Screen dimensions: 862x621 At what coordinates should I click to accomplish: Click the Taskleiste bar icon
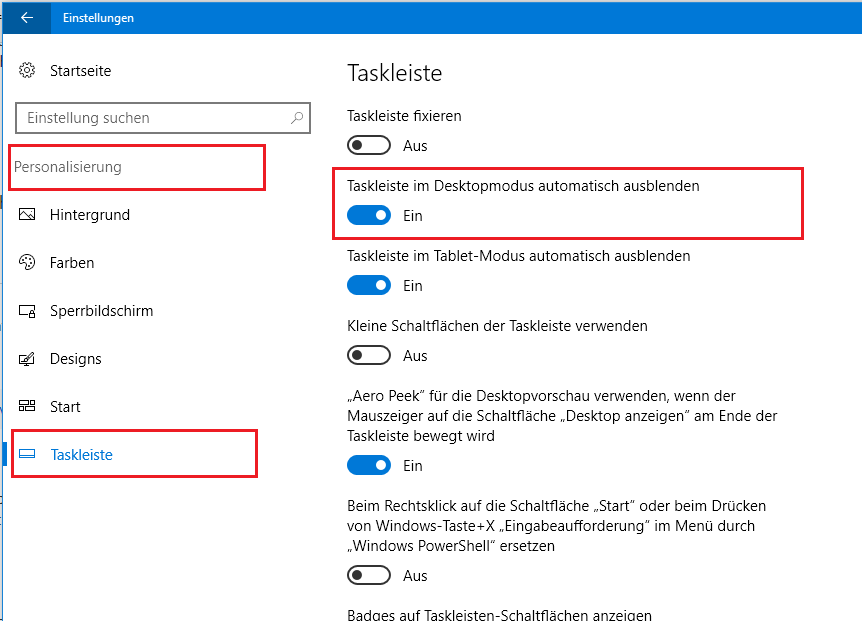pyautogui.click(x=27, y=454)
